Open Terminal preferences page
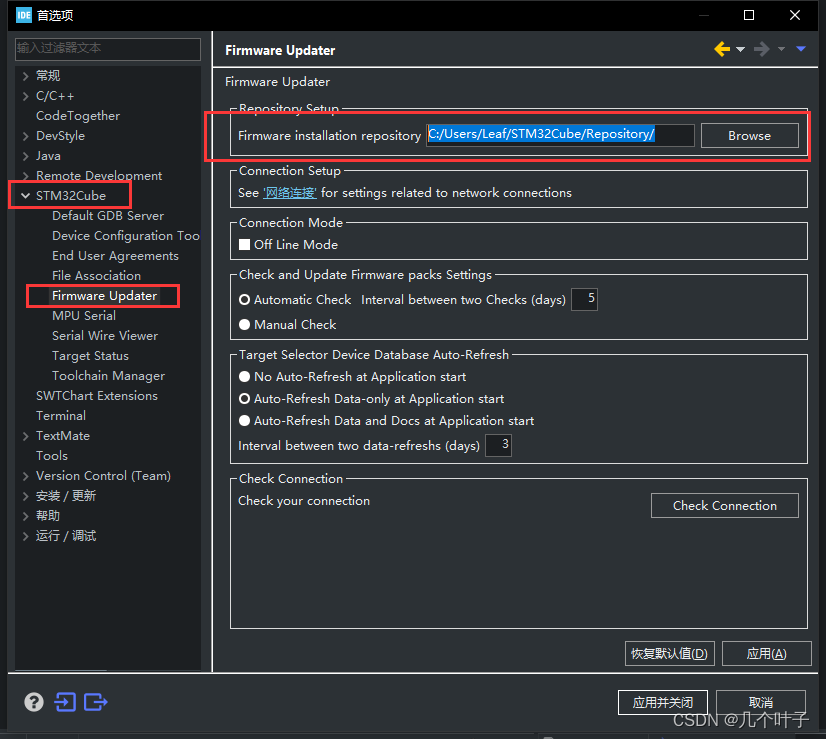 pyautogui.click(x=61, y=416)
